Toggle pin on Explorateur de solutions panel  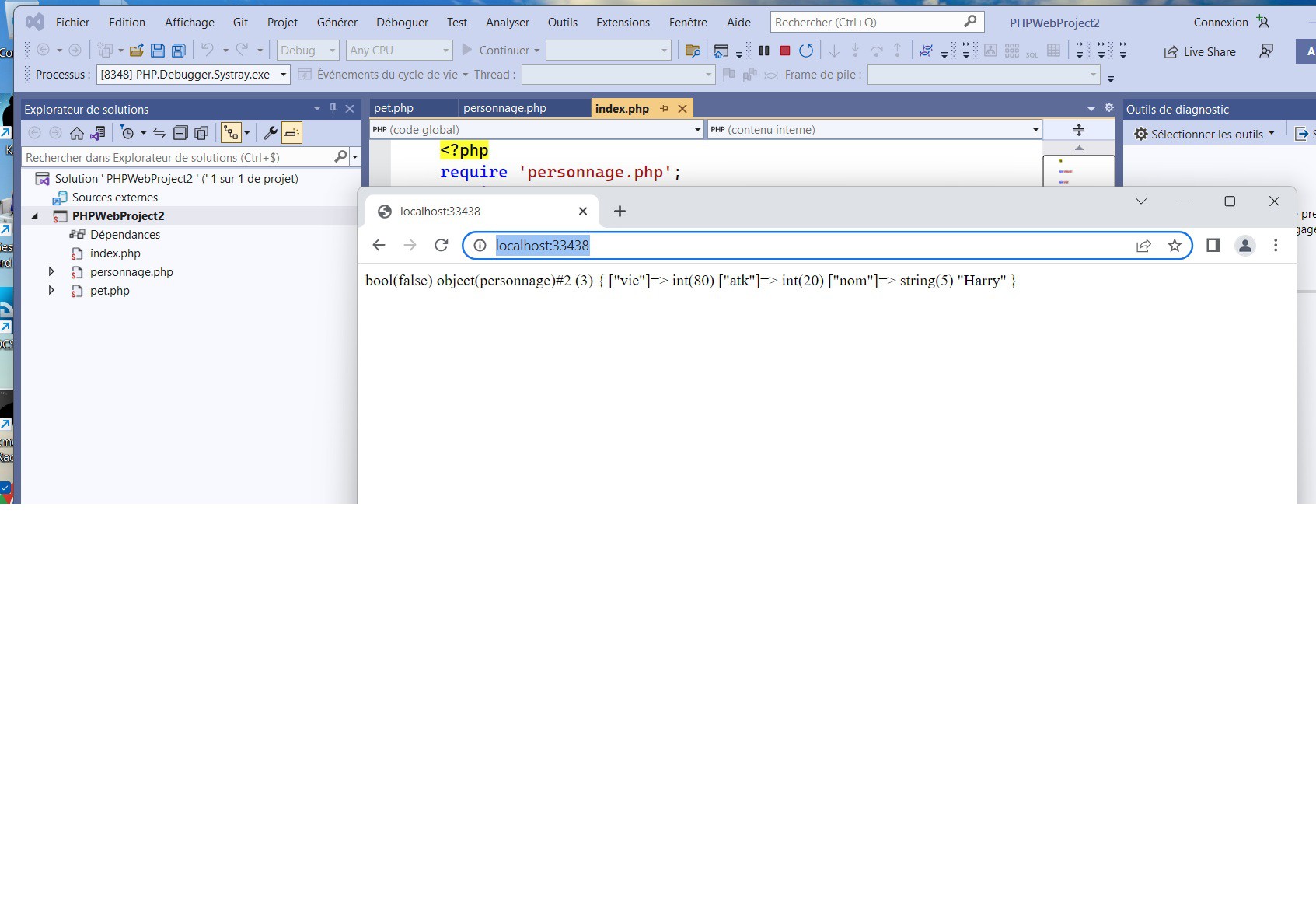tap(333, 109)
